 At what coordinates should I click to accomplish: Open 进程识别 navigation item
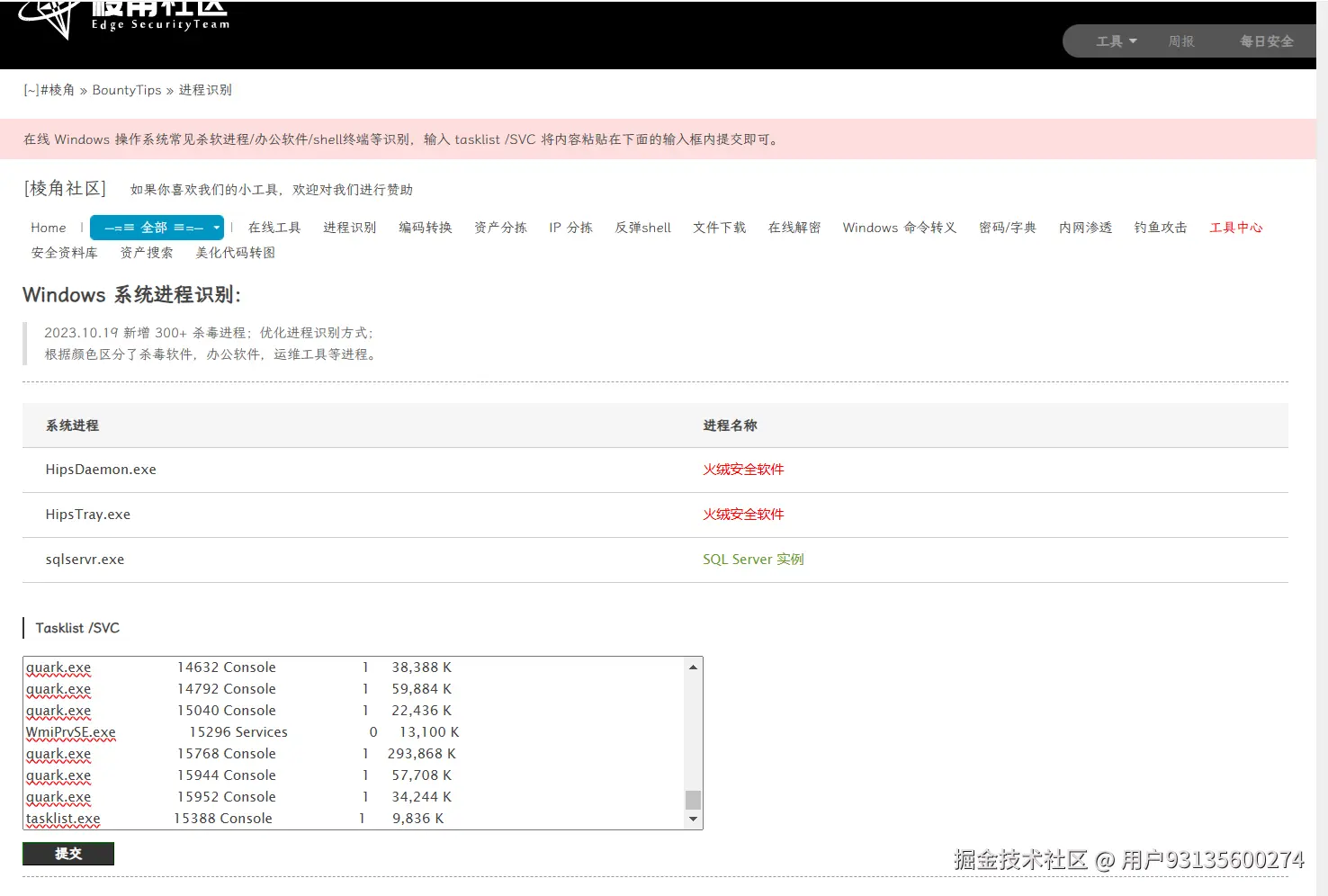point(350,228)
